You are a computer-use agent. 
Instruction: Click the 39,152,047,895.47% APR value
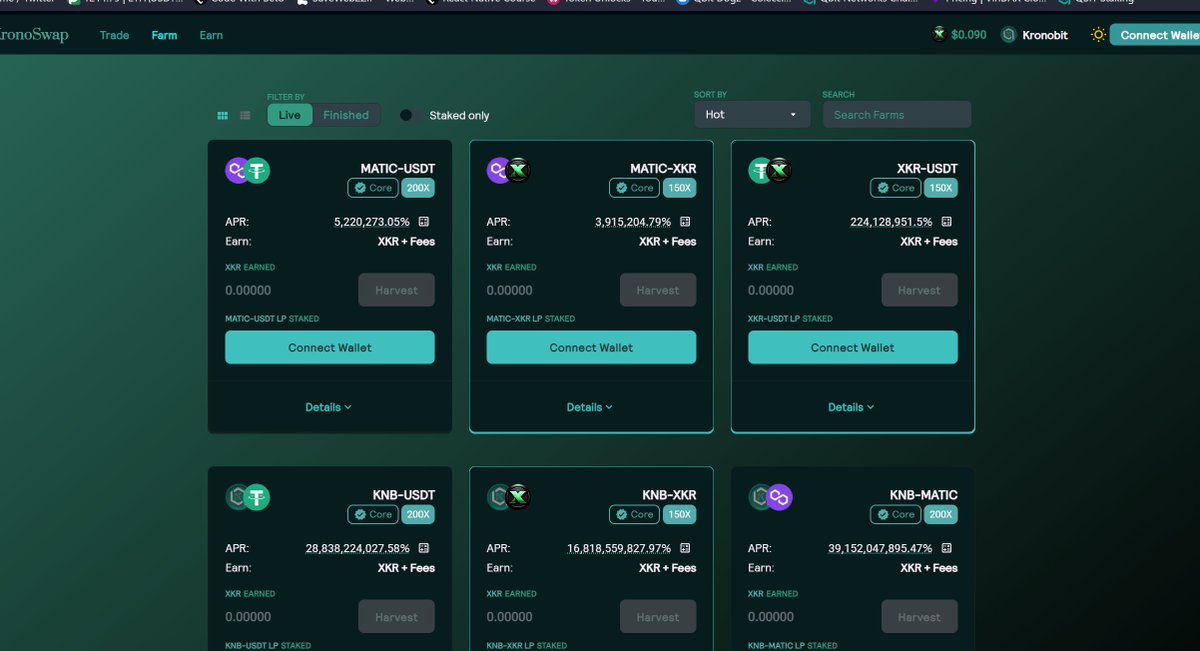880,548
